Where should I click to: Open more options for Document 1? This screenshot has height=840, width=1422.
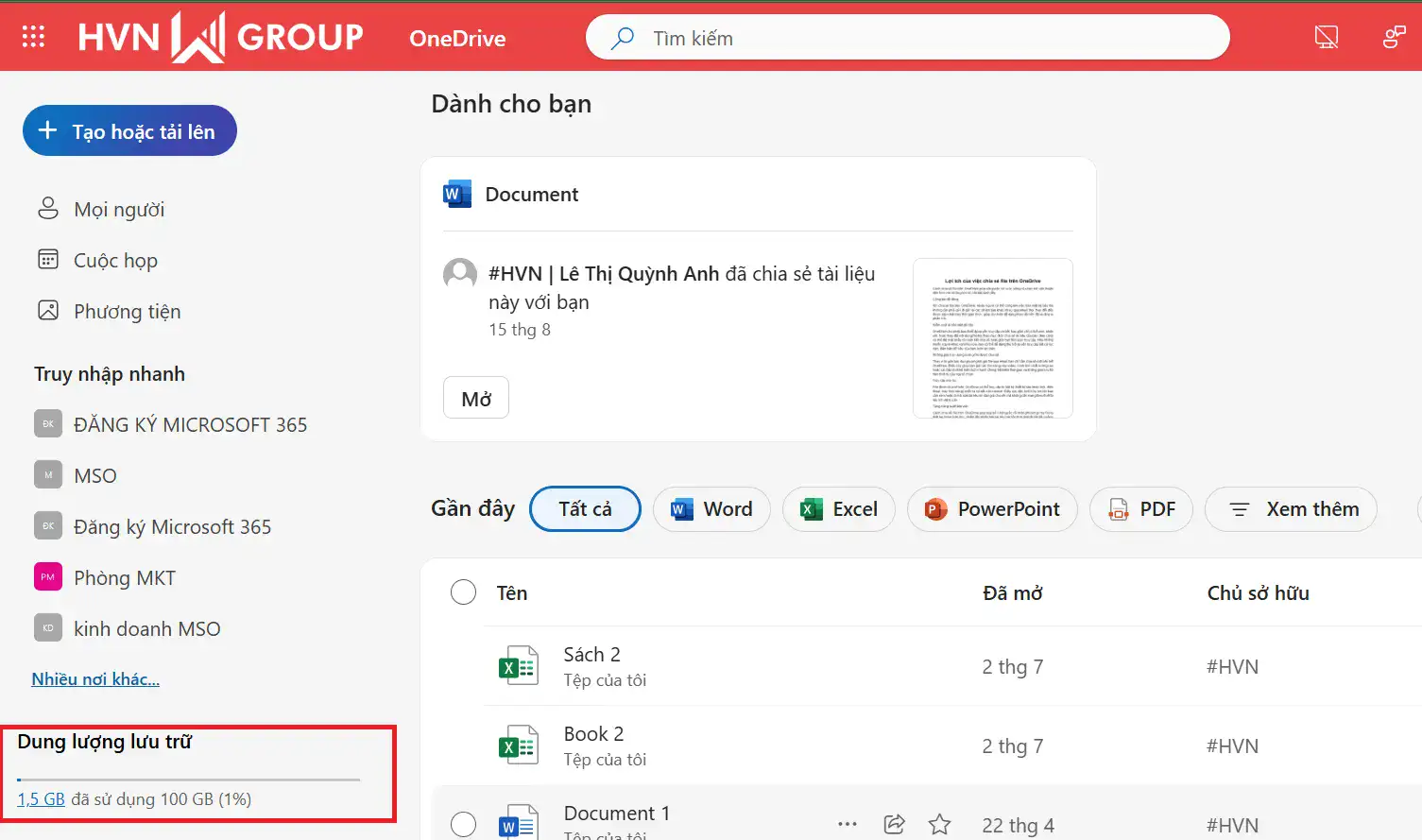click(x=848, y=824)
